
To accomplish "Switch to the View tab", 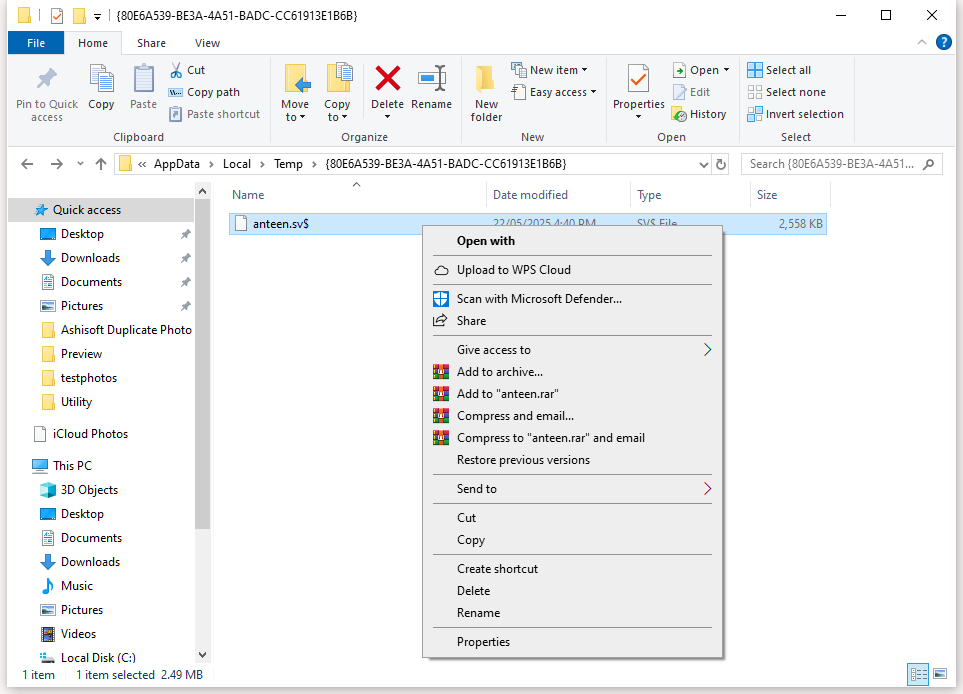I will pyautogui.click(x=207, y=43).
